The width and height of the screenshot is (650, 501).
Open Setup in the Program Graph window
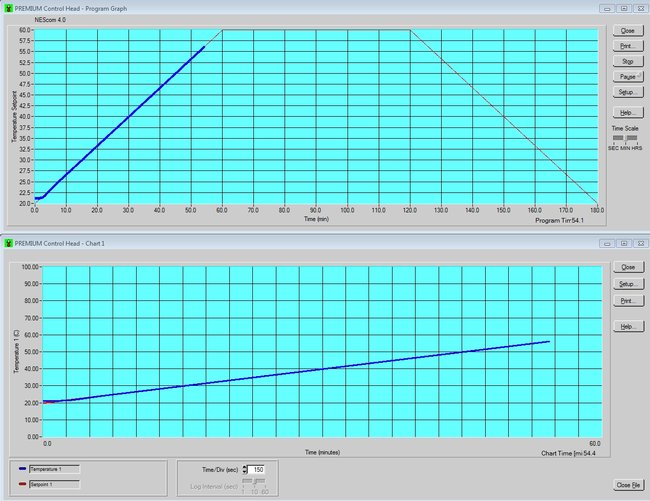click(x=627, y=91)
